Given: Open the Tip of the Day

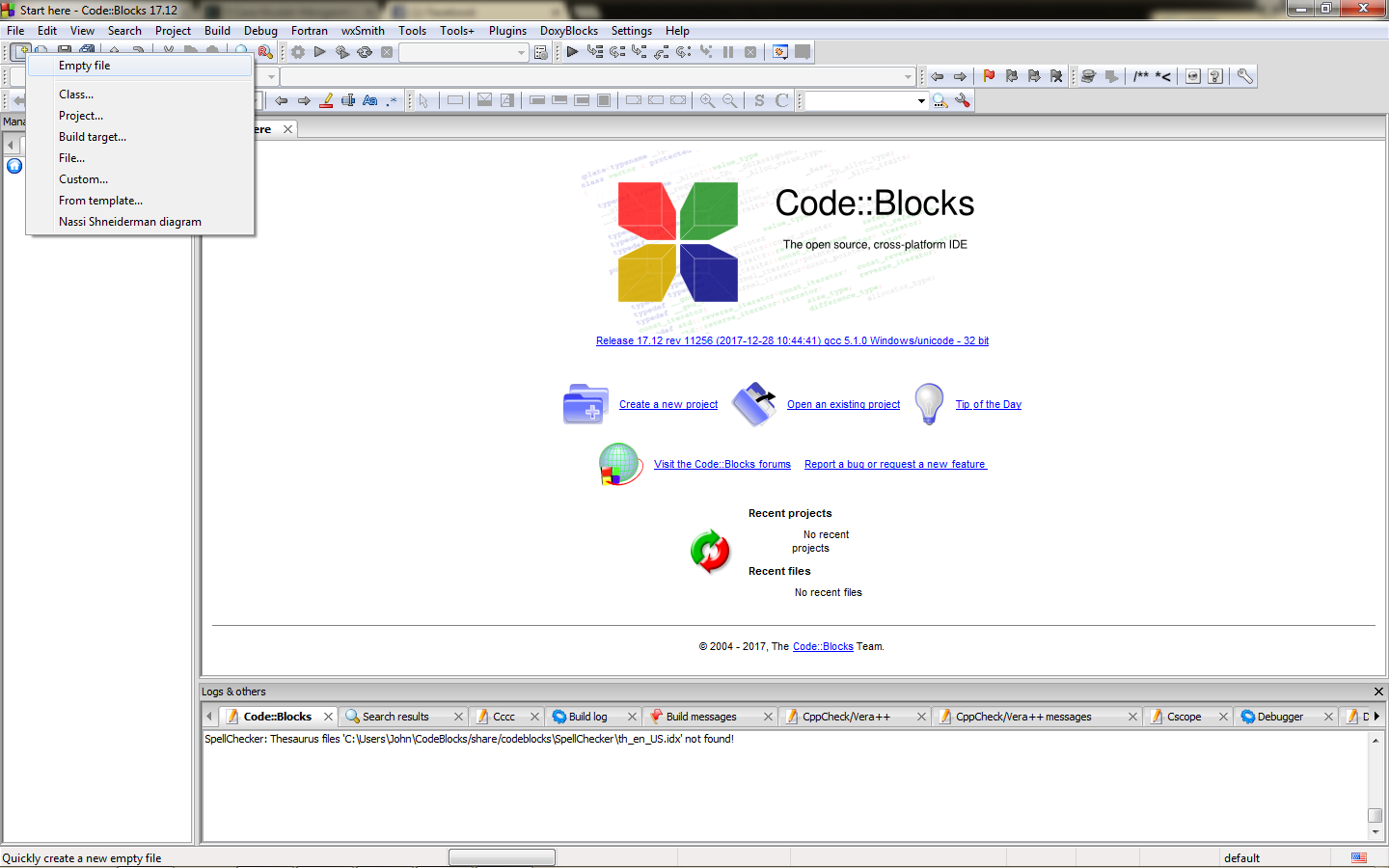Looking at the screenshot, I should pyautogui.click(x=988, y=404).
